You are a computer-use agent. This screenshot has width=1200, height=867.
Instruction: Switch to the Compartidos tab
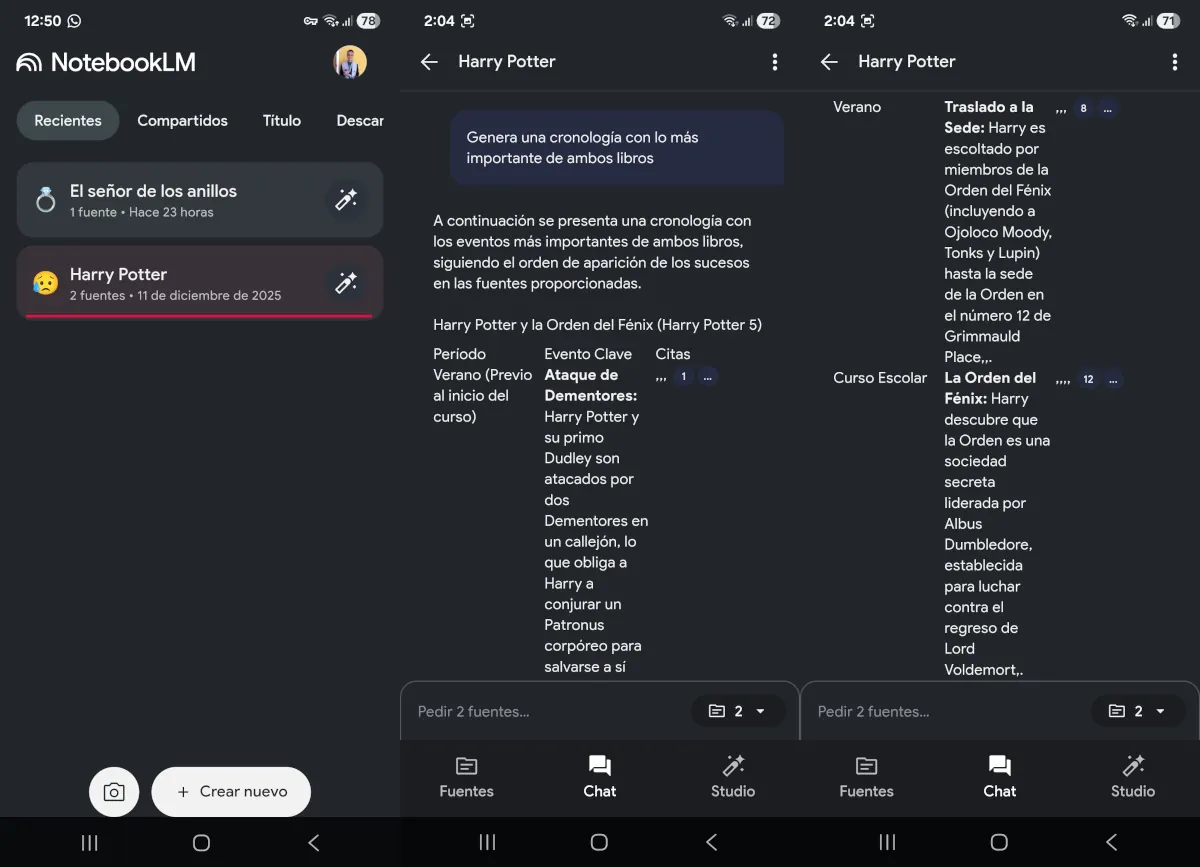pos(182,120)
